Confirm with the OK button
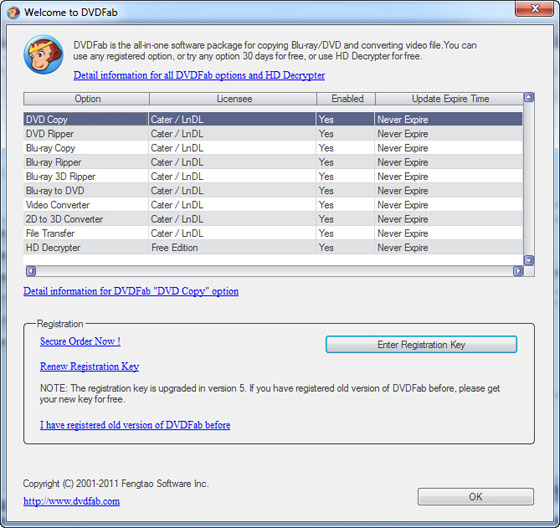560x528 pixels. coord(475,497)
